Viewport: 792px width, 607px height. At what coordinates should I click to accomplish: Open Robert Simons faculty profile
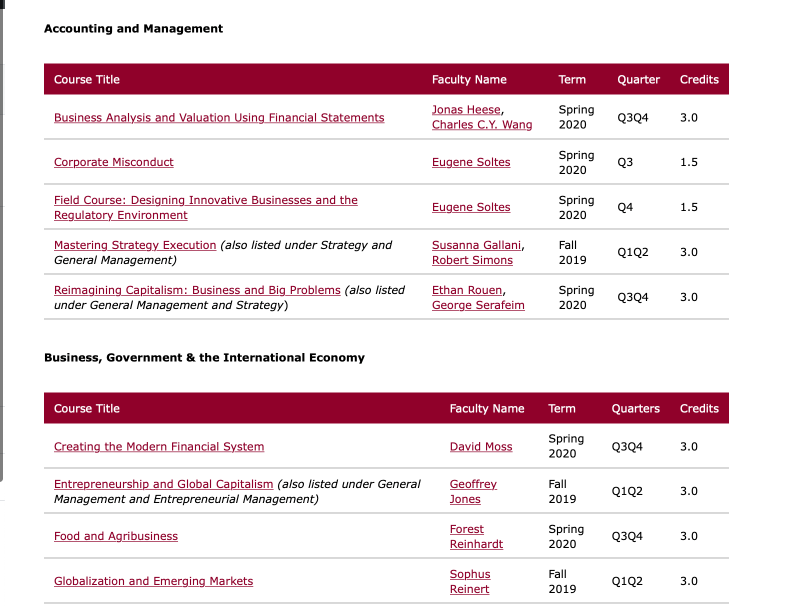(x=472, y=260)
